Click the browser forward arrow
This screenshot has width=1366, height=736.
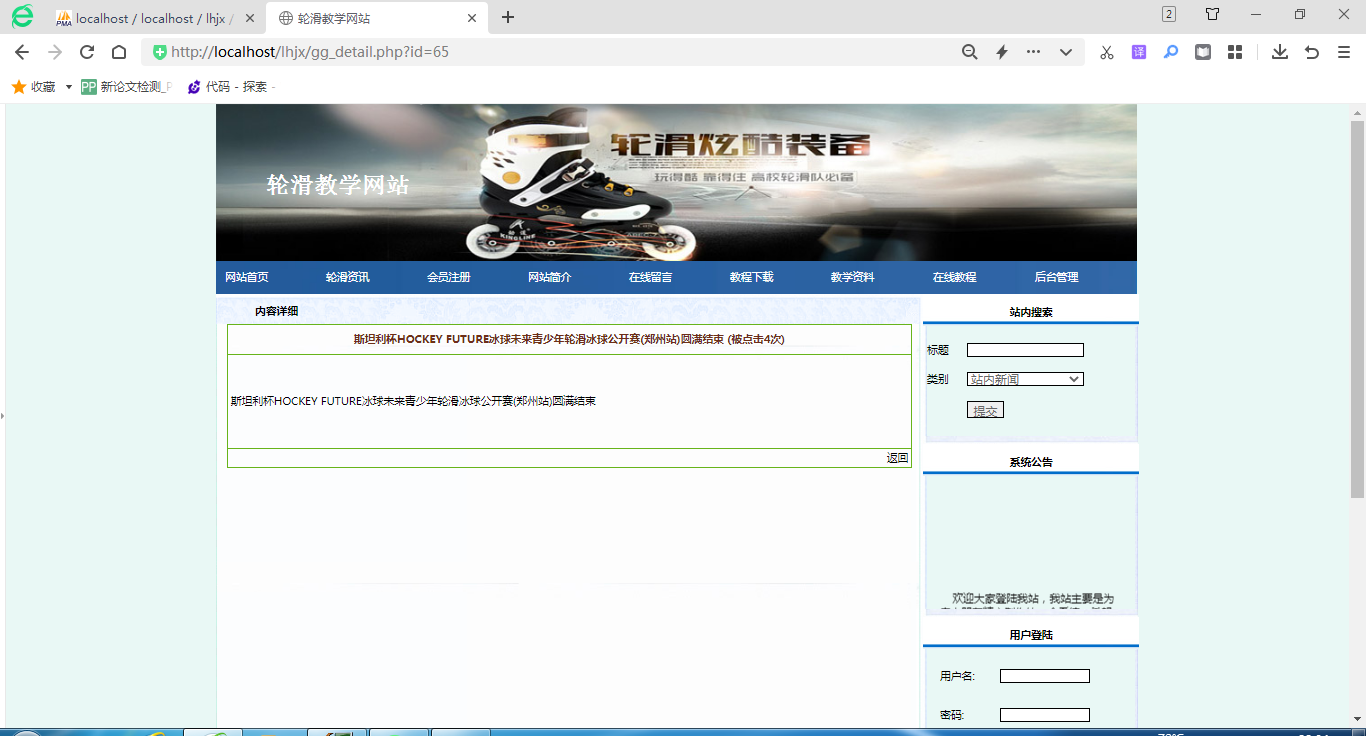click(x=54, y=52)
